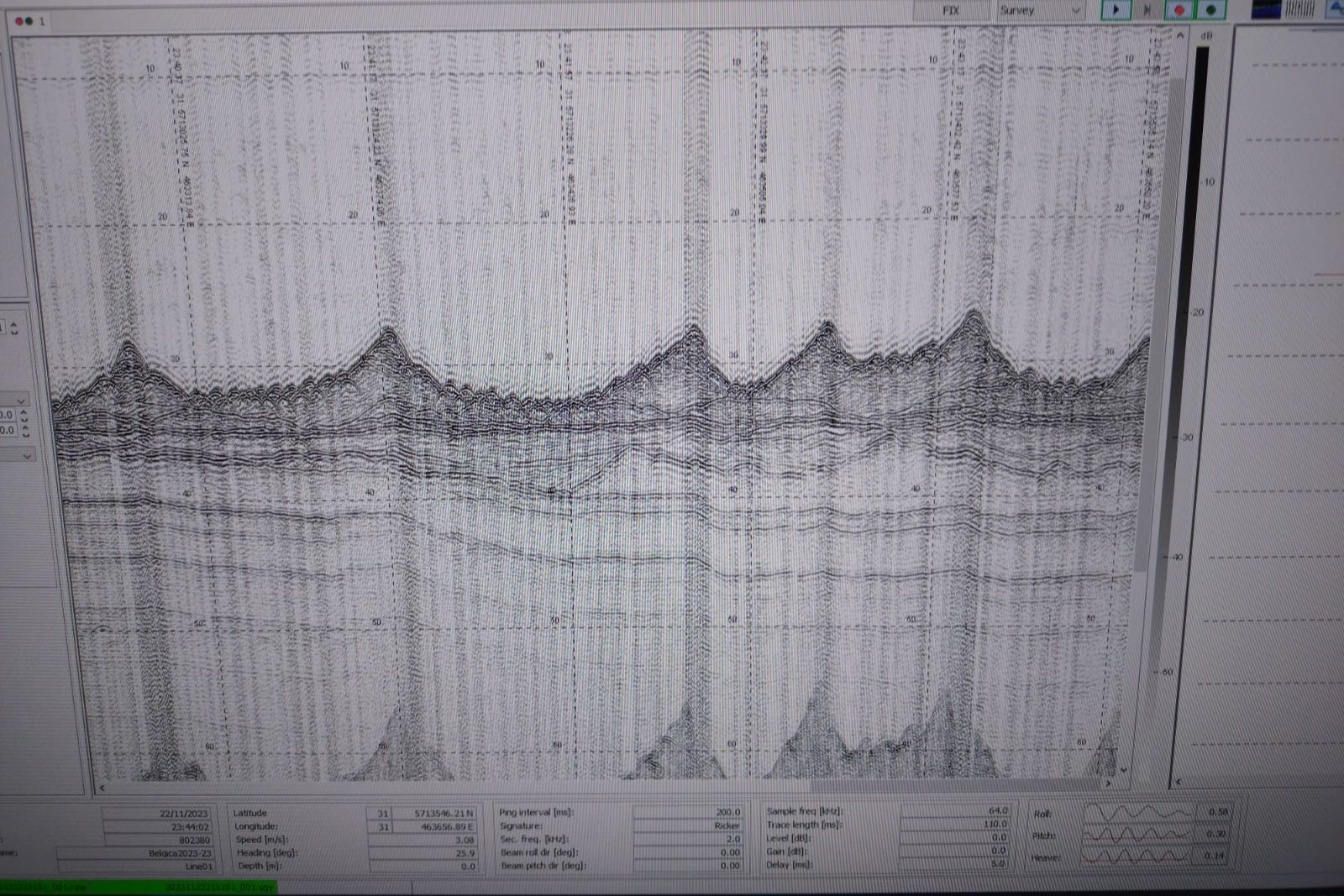The width and height of the screenshot is (1344, 896).
Task: Click the right arrow of horizontal scrollbar
Action: tap(1108, 783)
